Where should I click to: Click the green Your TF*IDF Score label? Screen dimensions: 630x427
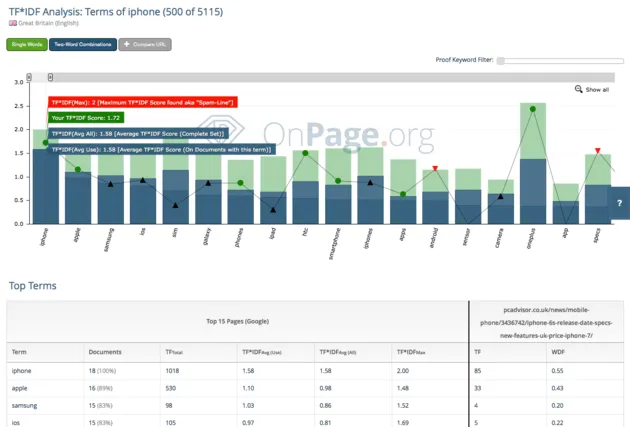pos(86,118)
